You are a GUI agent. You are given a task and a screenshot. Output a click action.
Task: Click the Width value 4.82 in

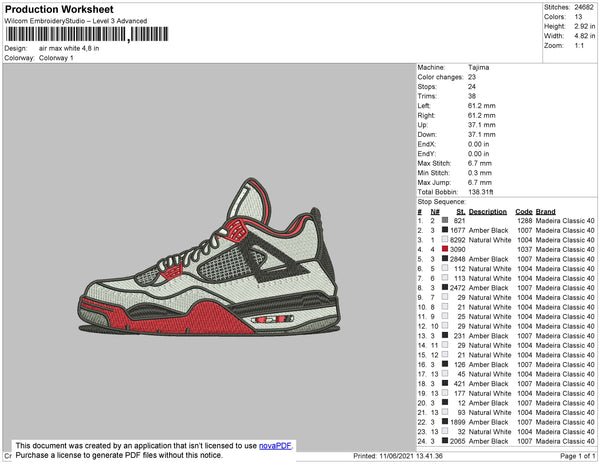tap(584, 36)
